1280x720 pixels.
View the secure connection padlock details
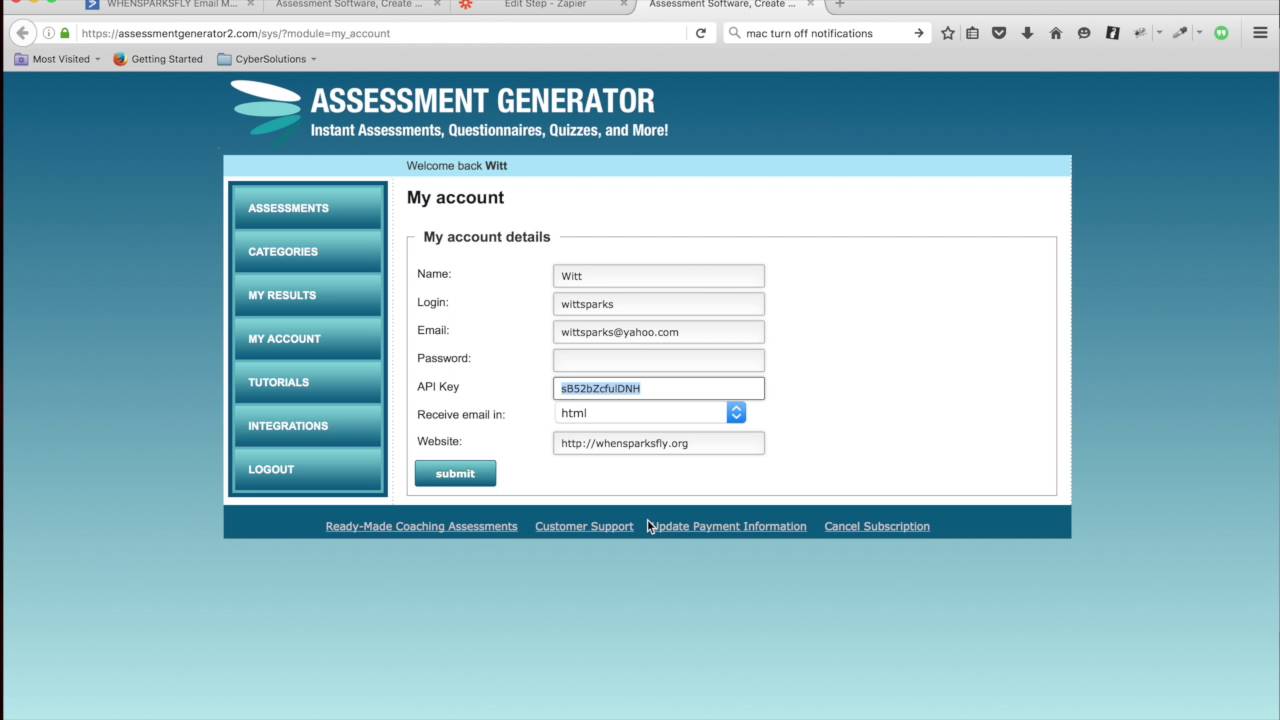click(65, 33)
